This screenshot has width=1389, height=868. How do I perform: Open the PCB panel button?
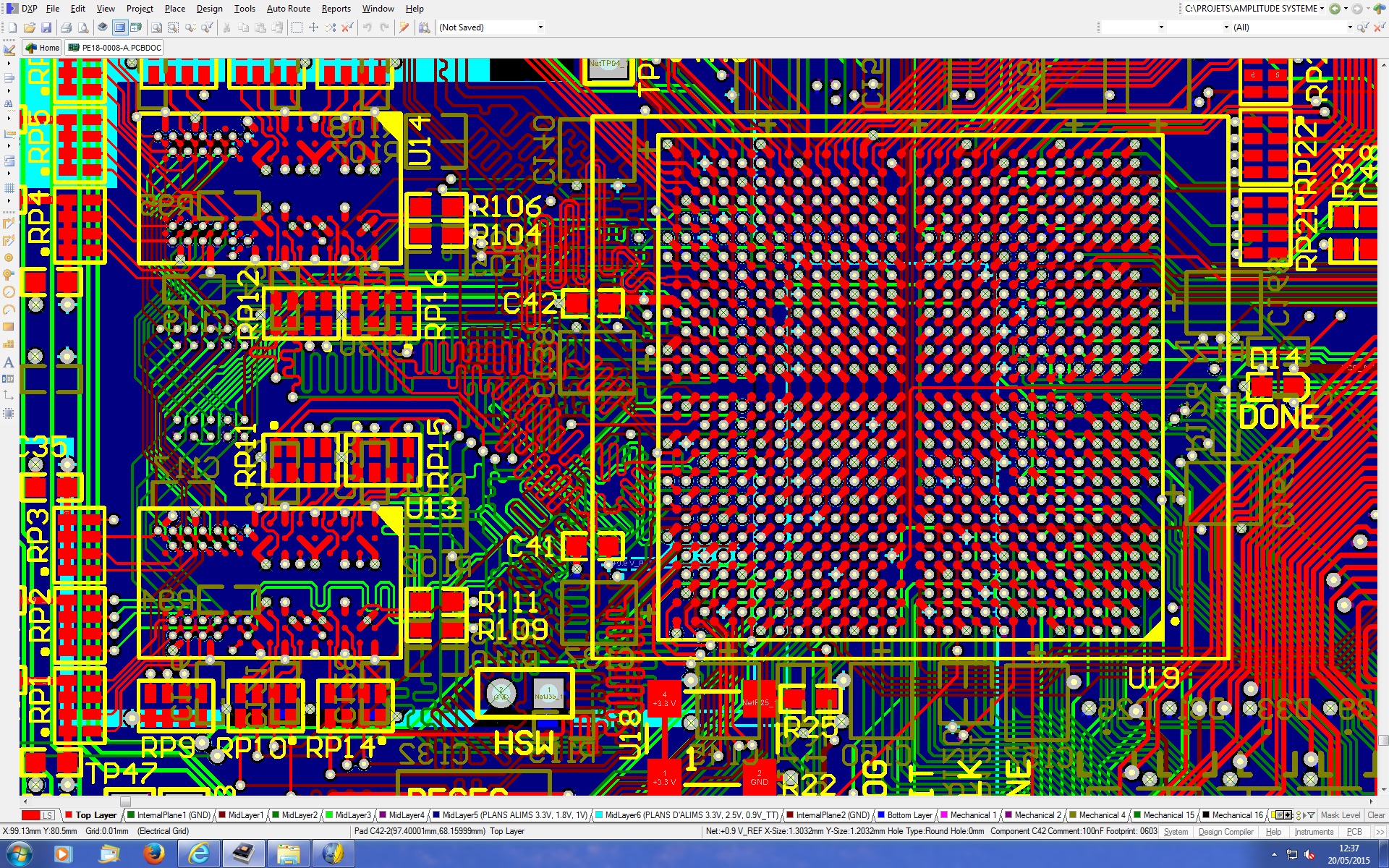pos(1354,832)
